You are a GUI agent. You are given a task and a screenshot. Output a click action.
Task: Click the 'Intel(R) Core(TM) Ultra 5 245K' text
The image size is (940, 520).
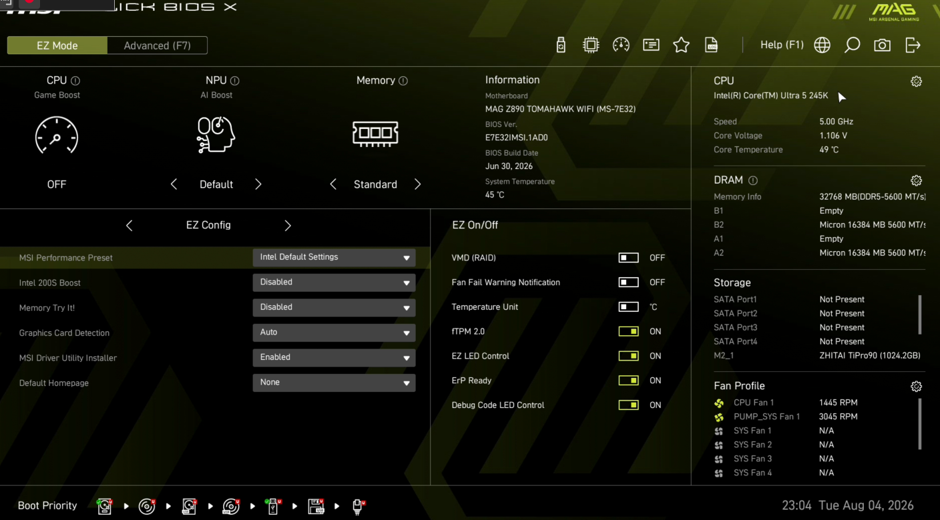770,96
